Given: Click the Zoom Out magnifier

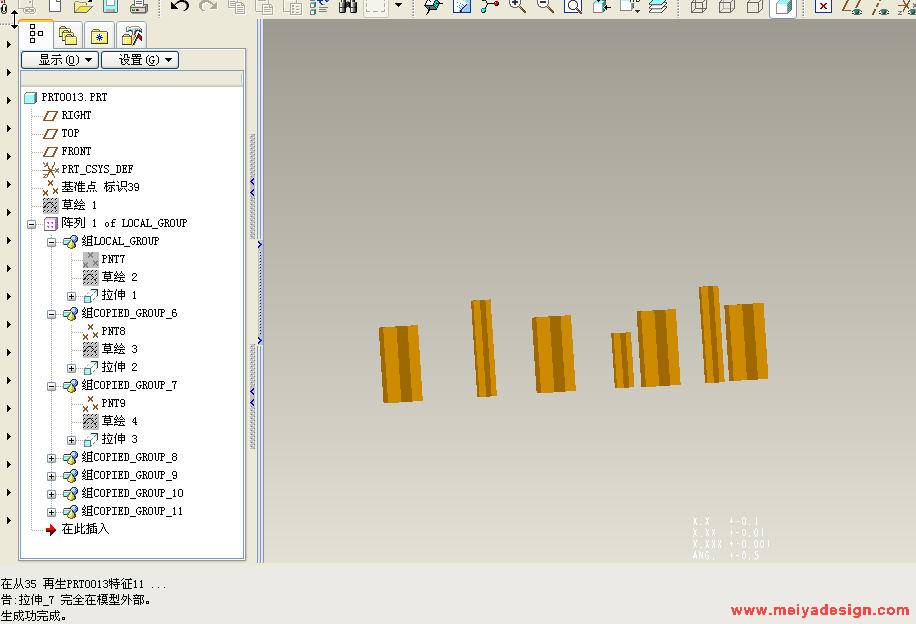Looking at the screenshot, I should tap(545, 6).
